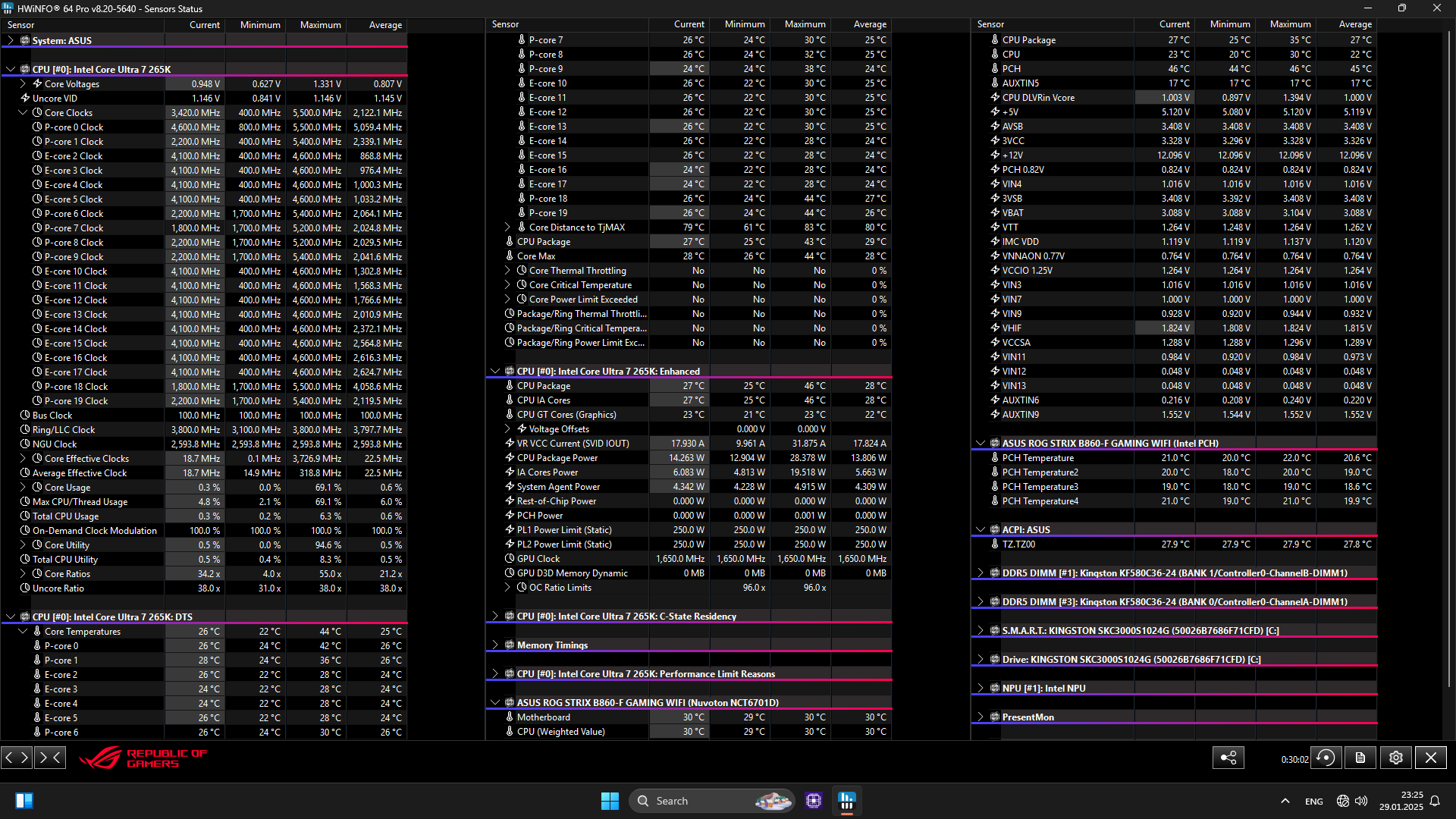Close sensors with the X icon in the toolbar

(1431, 758)
